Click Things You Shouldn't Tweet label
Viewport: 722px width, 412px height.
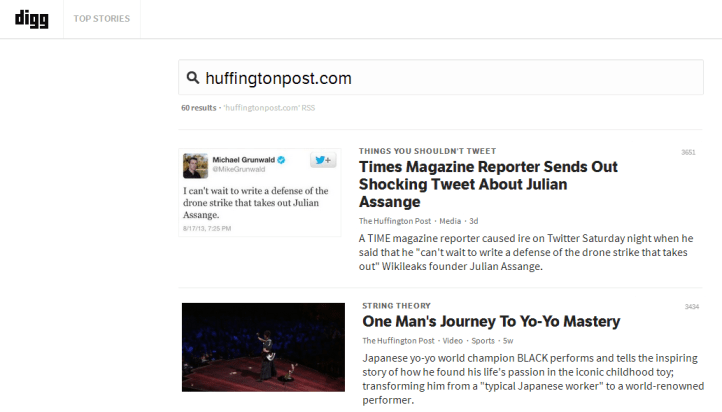427,151
